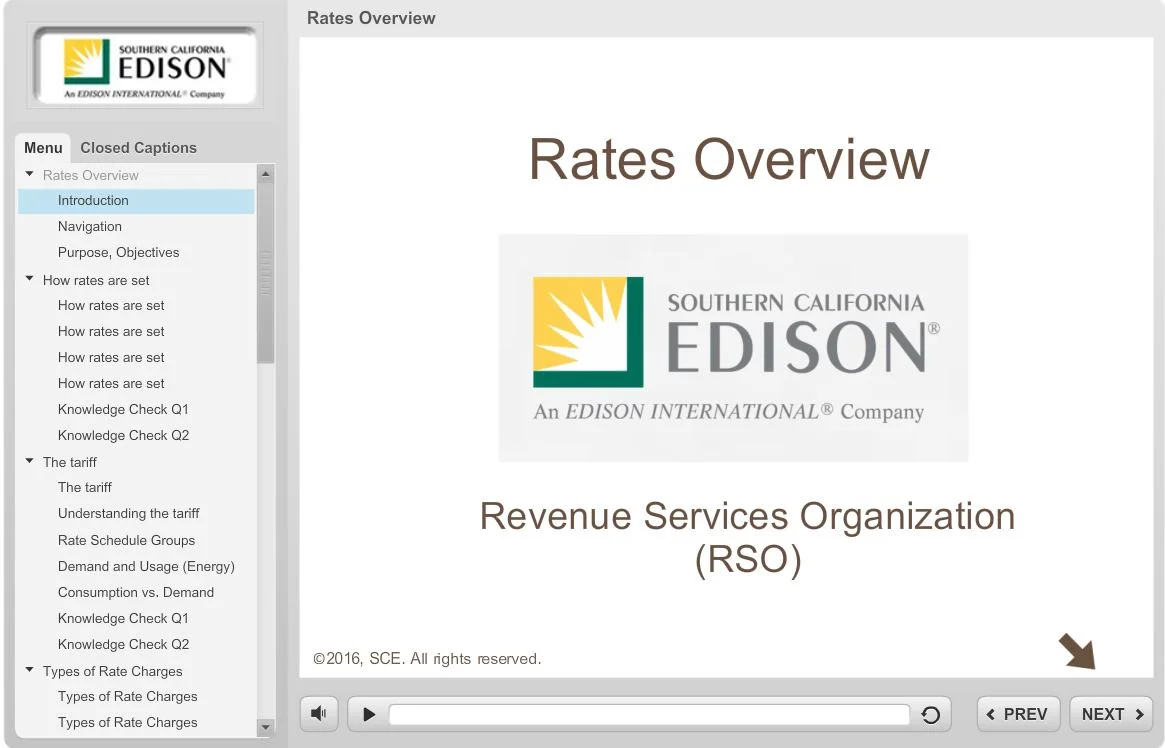1165x748 pixels.
Task: Click the menu scrollbar up arrow
Action: click(x=265, y=174)
